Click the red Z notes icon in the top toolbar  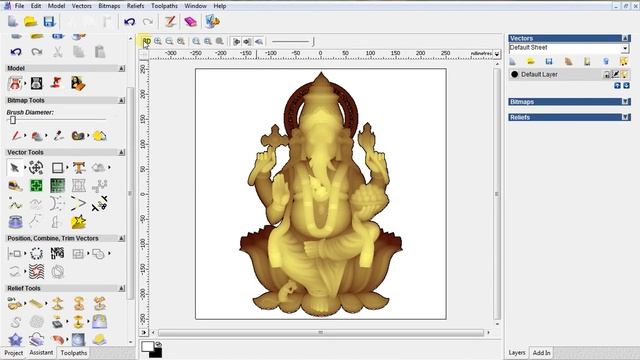coord(170,21)
